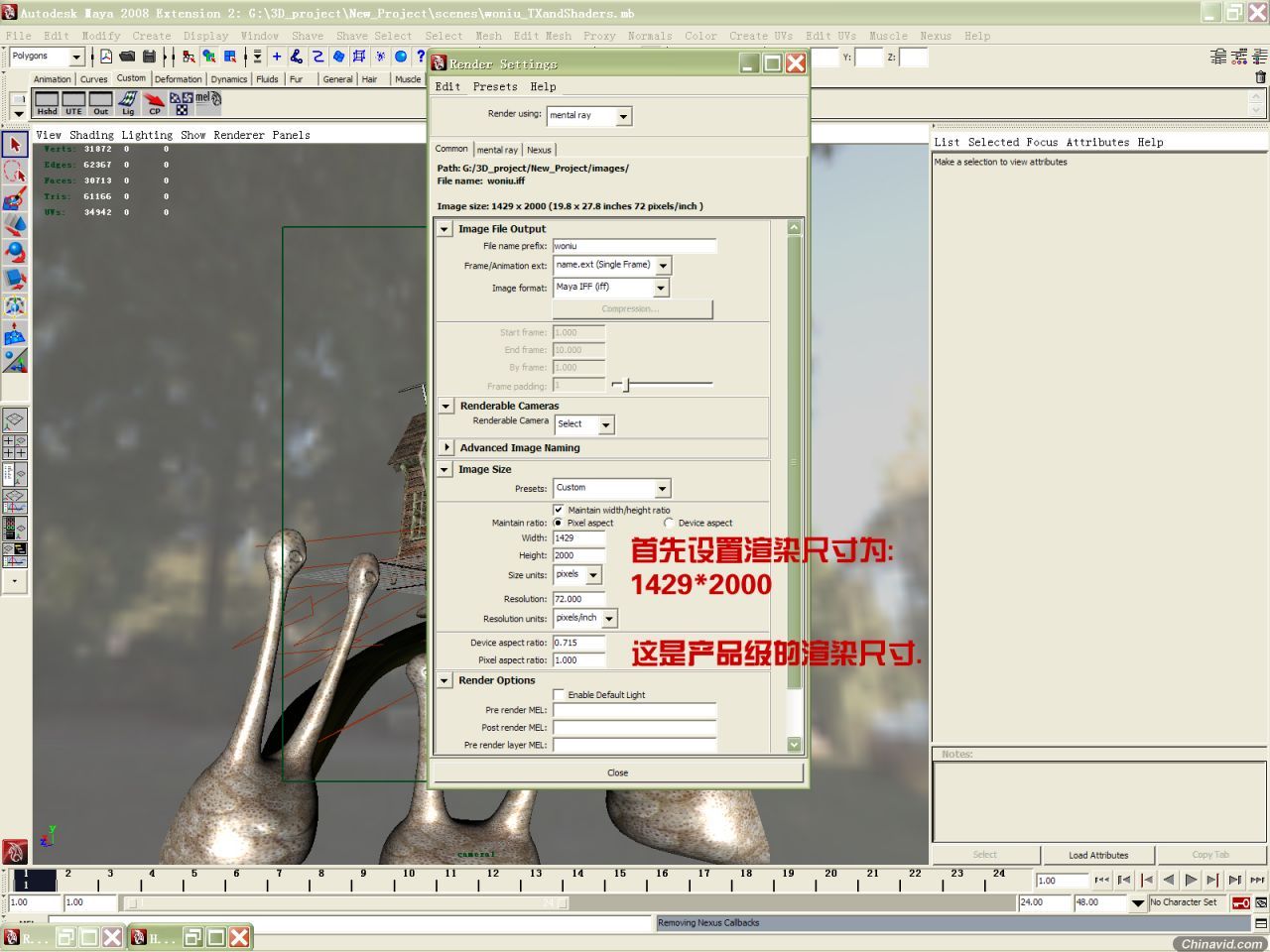1270x952 pixels.
Task: Click the File name prefix field
Action: [634, 246]
